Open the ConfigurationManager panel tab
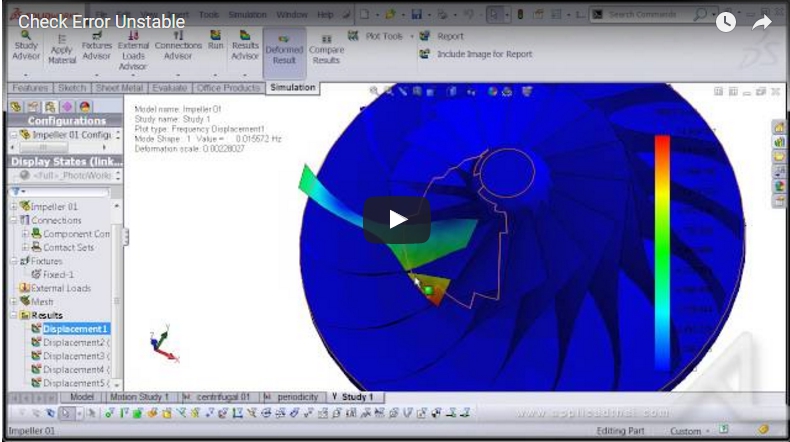Viewport: 790px width, 442px height. 50,106
